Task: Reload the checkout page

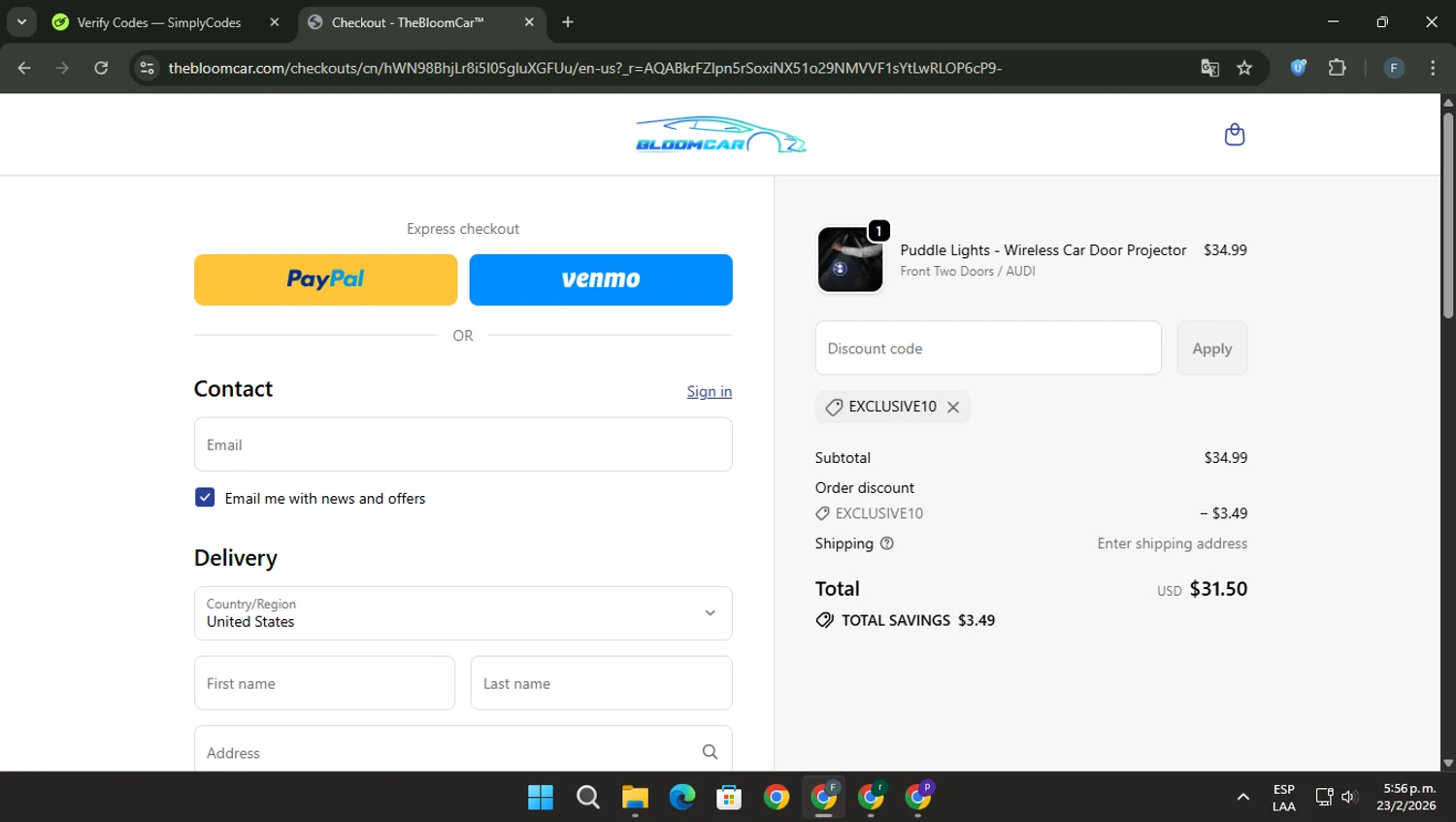Action: click(x=101, y=68)
